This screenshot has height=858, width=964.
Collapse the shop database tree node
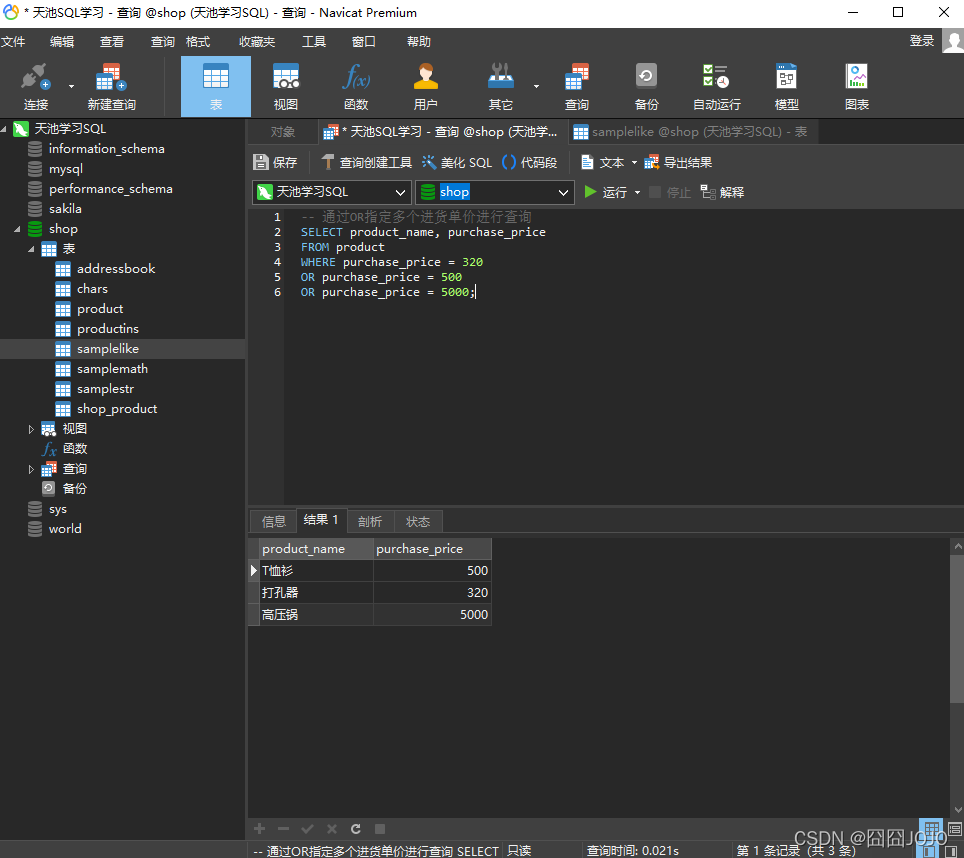(17, 229)
